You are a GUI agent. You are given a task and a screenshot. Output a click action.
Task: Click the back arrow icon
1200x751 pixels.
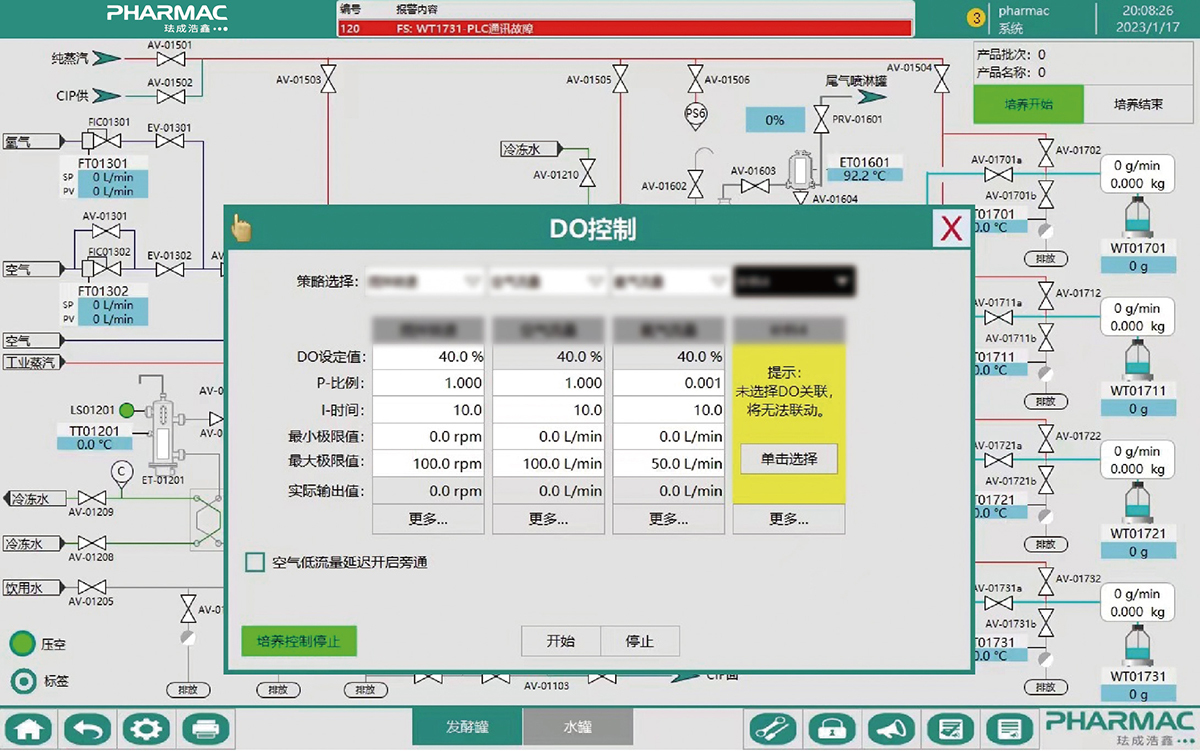[90, 728]
